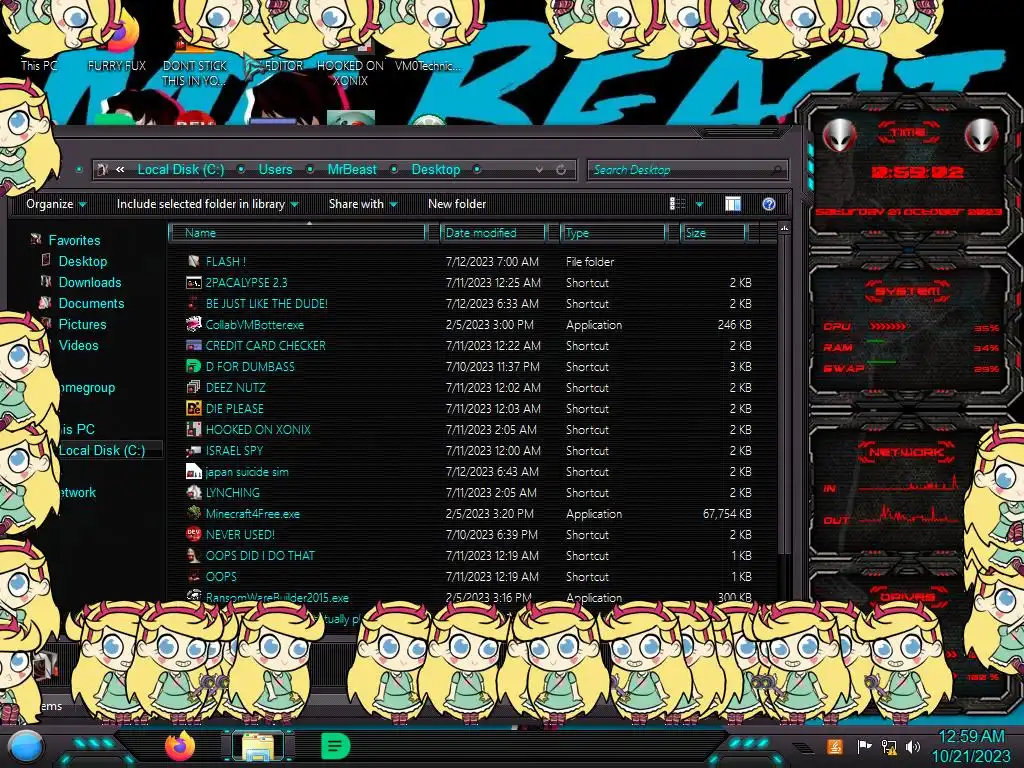This screenshot has width=1024, height=768.
Task: Select Documents in navigation pane
Action: (91, 303)
